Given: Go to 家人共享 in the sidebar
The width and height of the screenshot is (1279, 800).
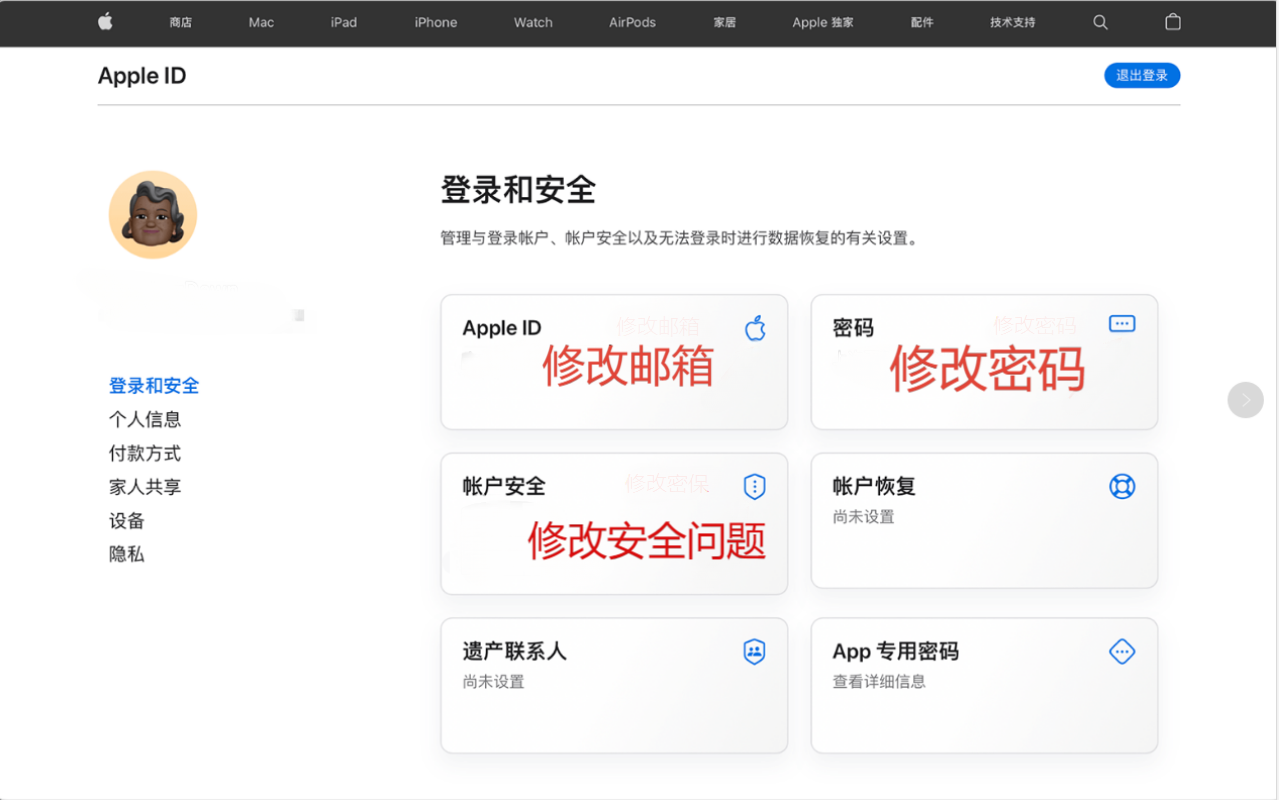Looking at the screenshot, I should tap(145, 487).
